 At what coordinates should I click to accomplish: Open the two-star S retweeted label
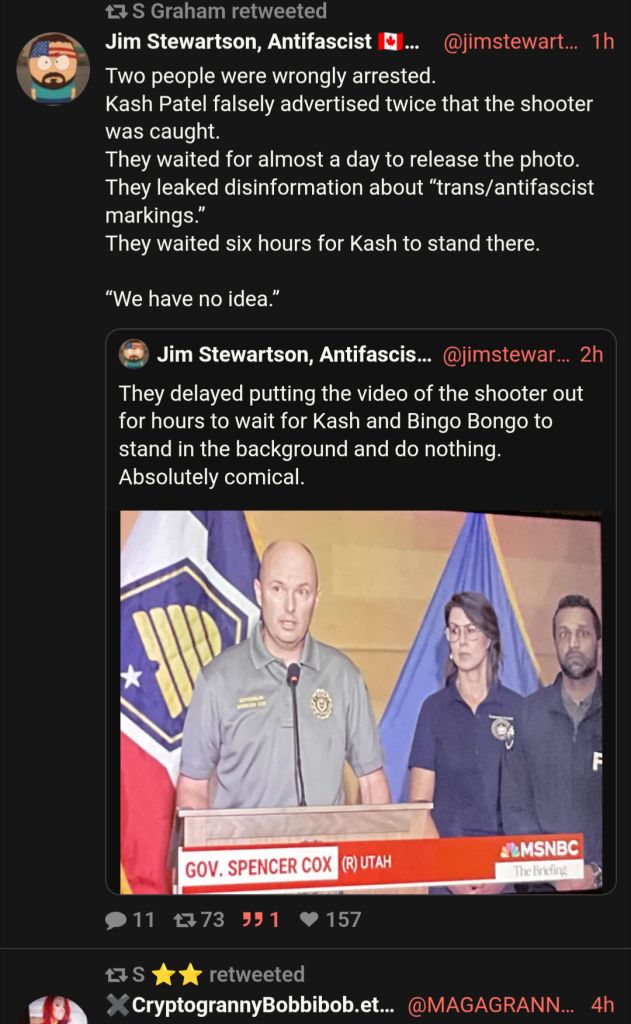click(218, 974)
